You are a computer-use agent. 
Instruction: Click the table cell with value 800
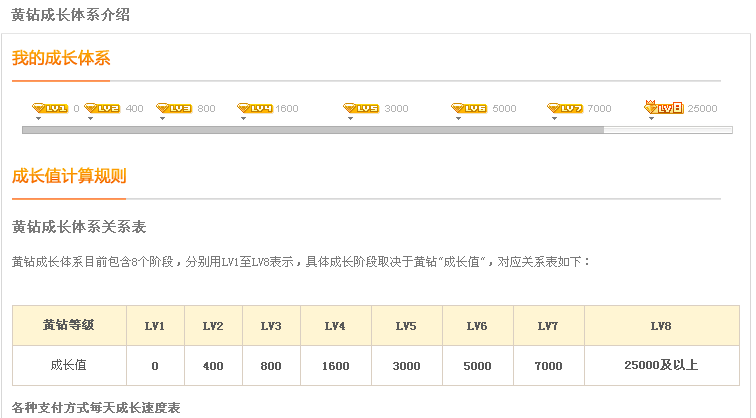tap(271, 365)
